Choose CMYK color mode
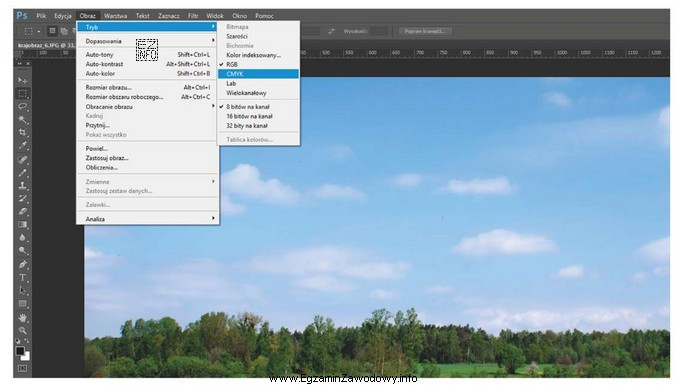The image size is (686, 387). 259,74
